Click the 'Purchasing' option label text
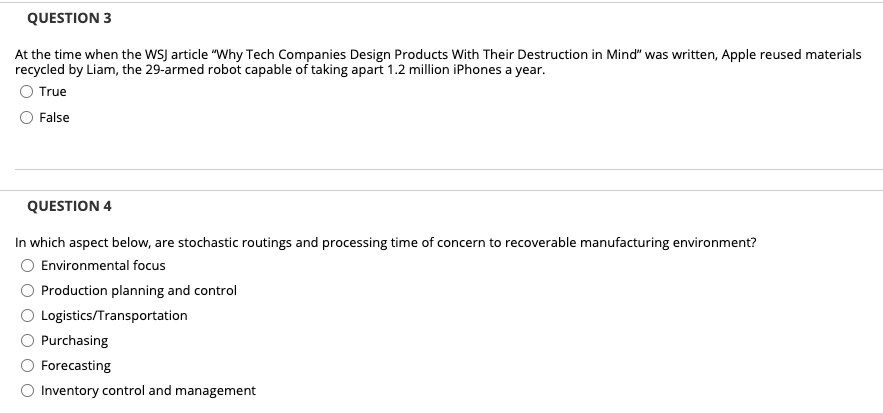Screen dimensions: 883x413 click(74, 341)
